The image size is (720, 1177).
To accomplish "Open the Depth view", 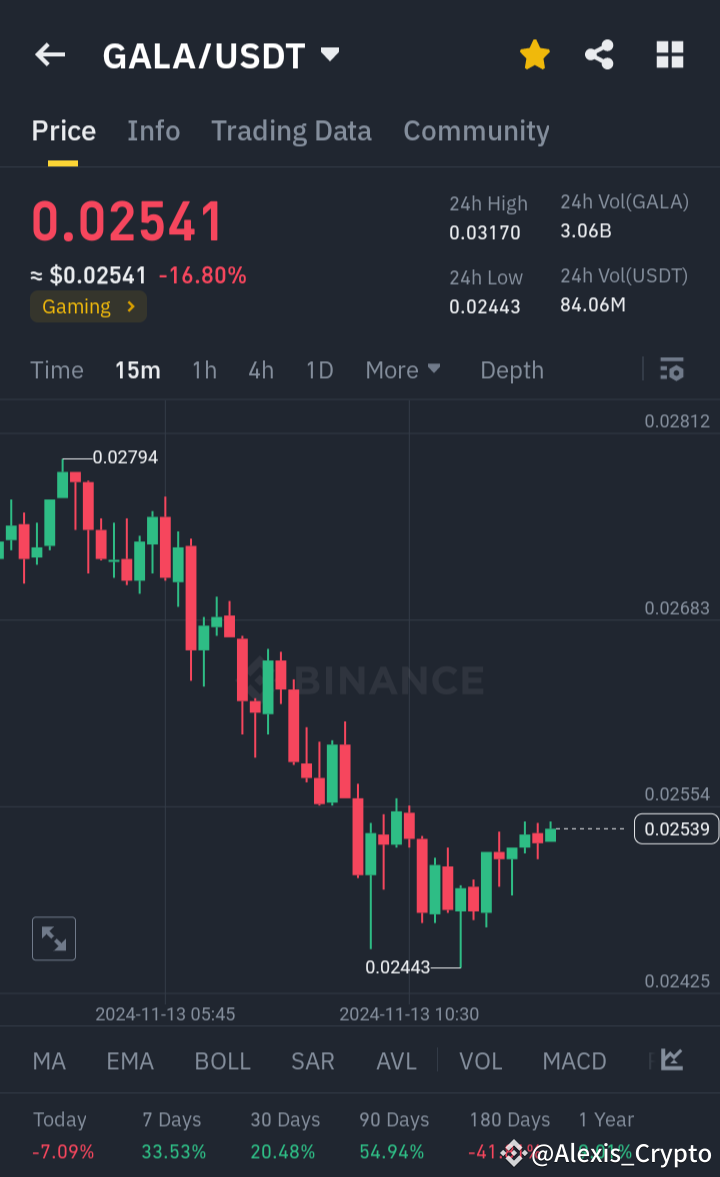I will pyautogui.click(x=511, y=370).
